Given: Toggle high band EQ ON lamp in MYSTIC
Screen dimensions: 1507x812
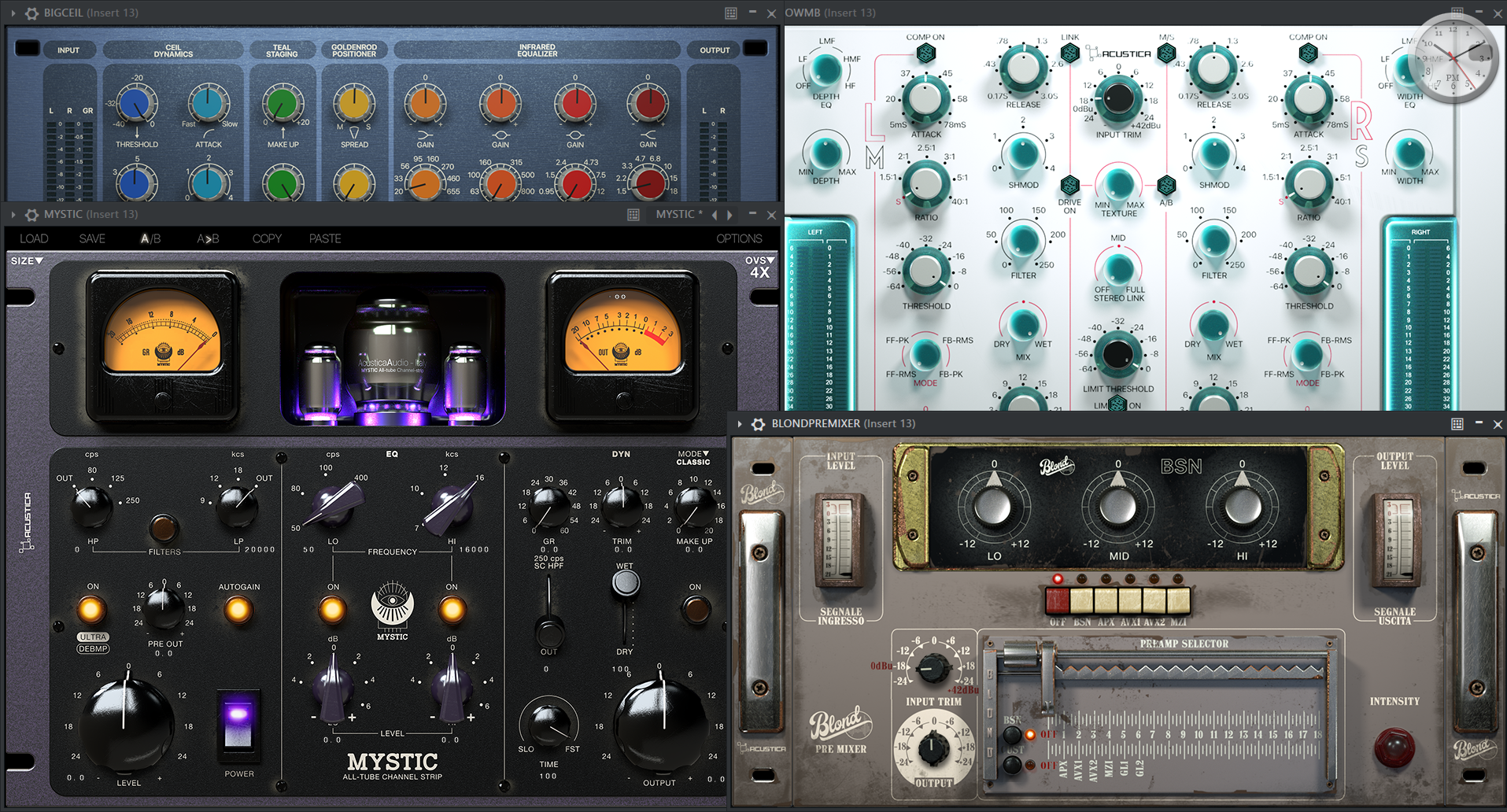Looking at the screenshot, I should (x=452, y=609).
